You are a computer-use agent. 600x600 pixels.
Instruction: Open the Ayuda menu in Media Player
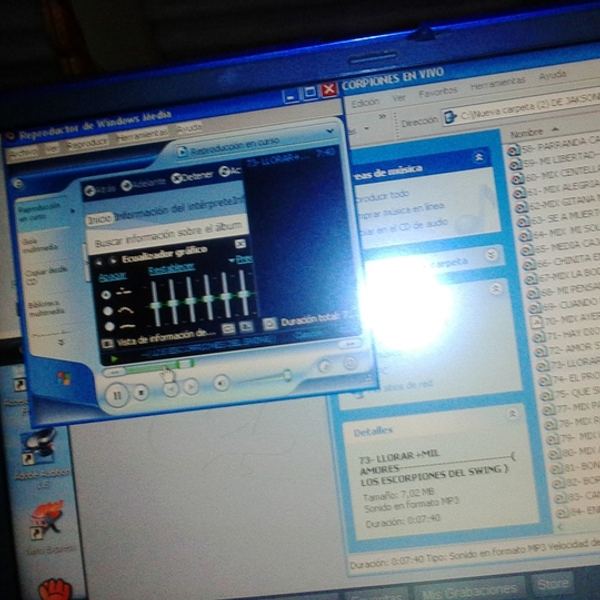pos(189,128)
